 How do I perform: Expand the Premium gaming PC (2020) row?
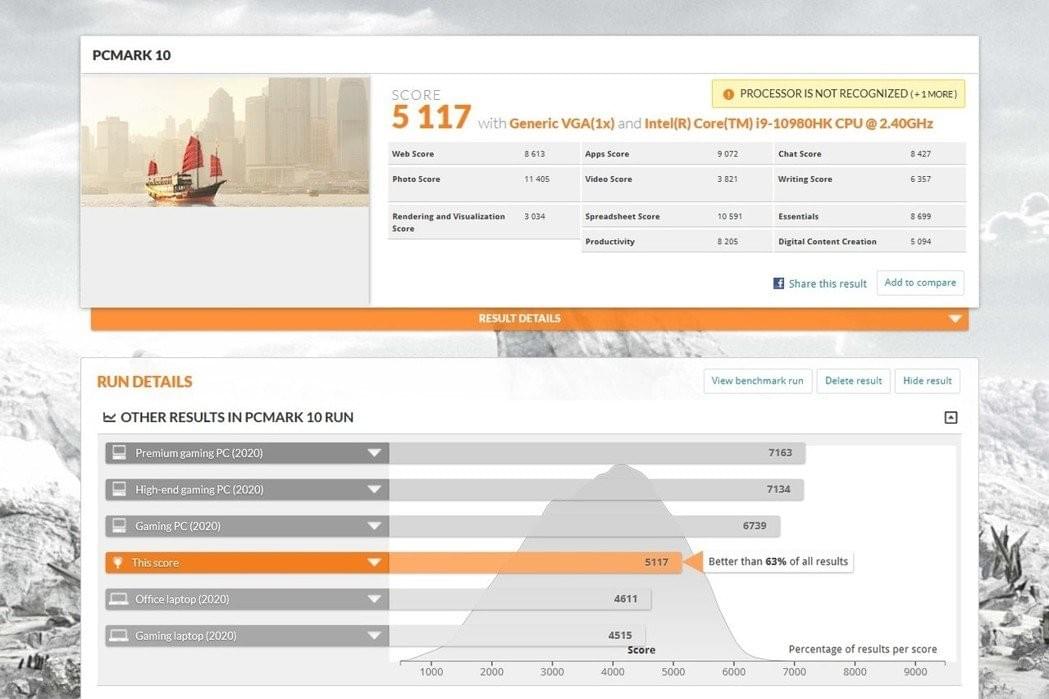coord(374,453)
